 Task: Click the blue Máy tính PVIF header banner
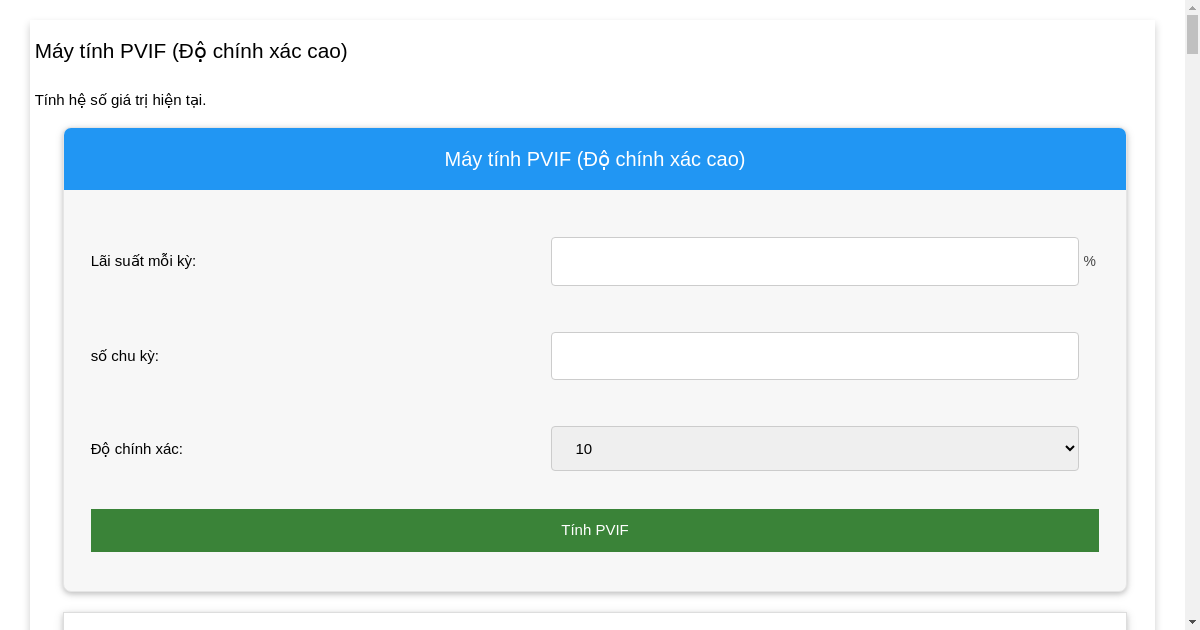(x=595, y=159)
